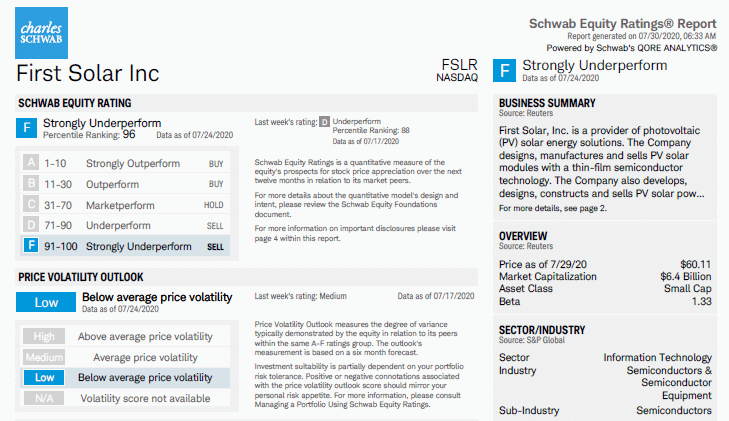Click the large Low badge above 'Data as of 07/24/2020'

(x=46, y=303)
